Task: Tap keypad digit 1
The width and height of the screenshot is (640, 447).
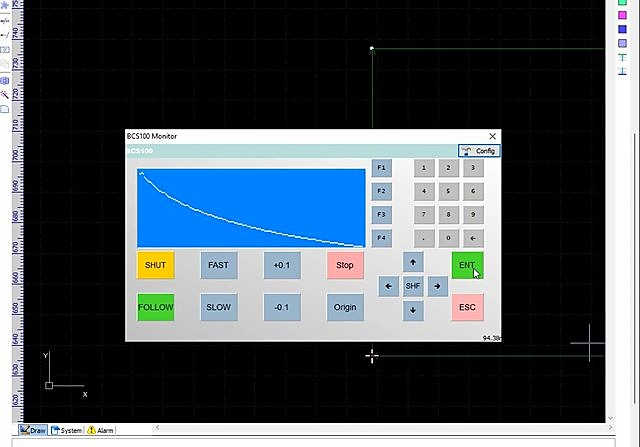Action: pos(424,168)
